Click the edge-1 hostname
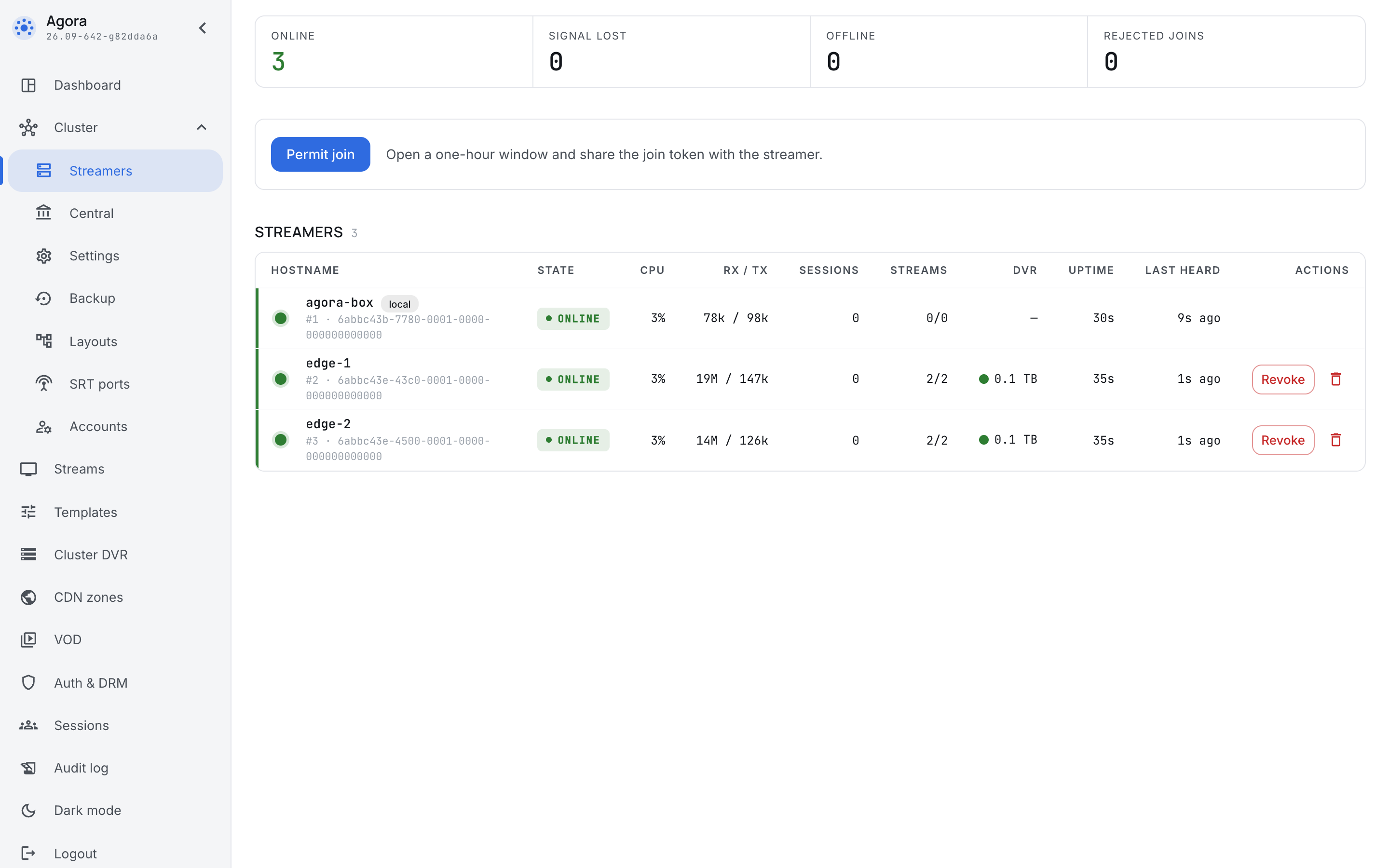Image resolution: width=1389 pixels, height=868 pixels. (328, 363)
